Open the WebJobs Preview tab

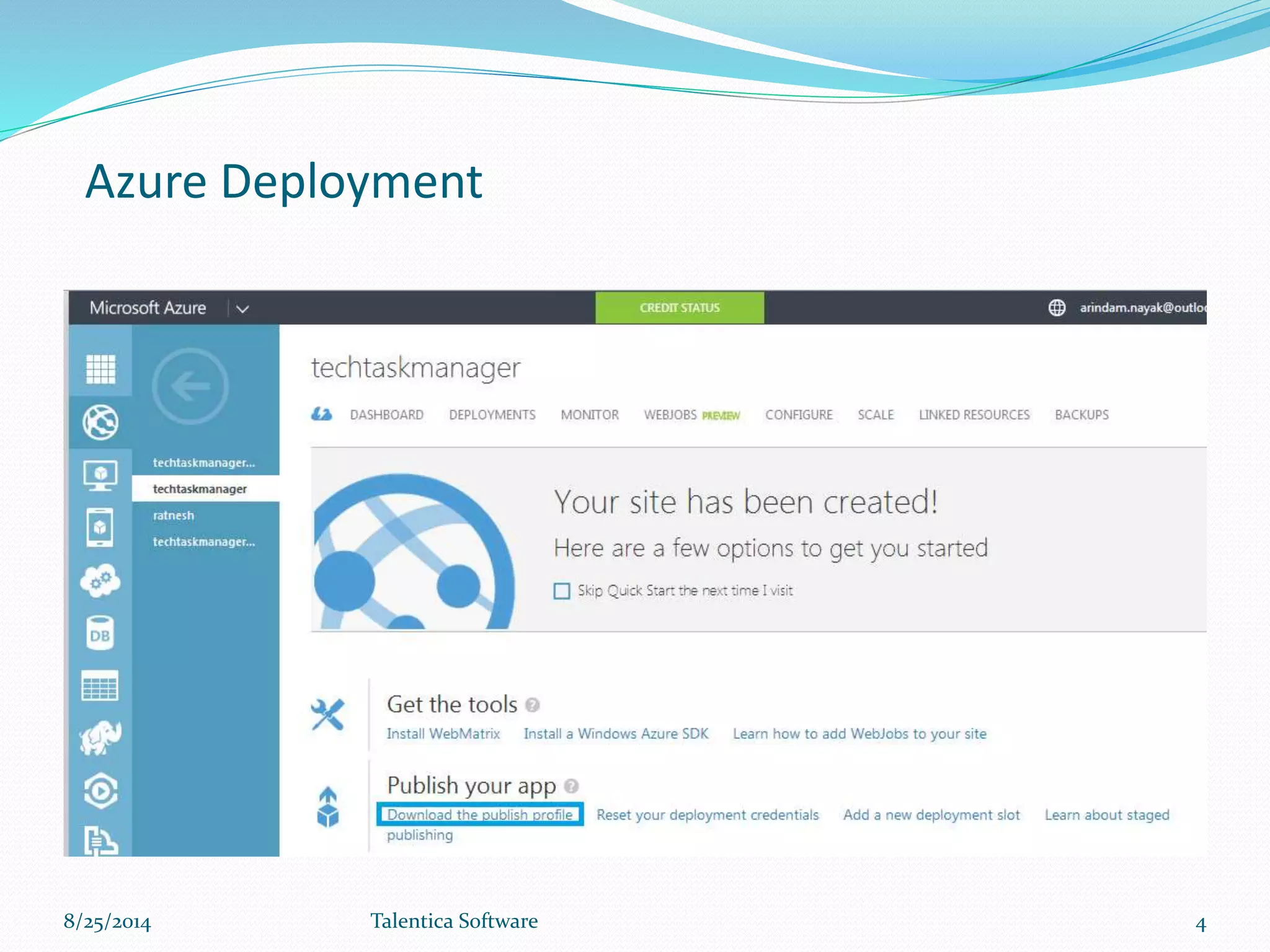click(692, 415)
